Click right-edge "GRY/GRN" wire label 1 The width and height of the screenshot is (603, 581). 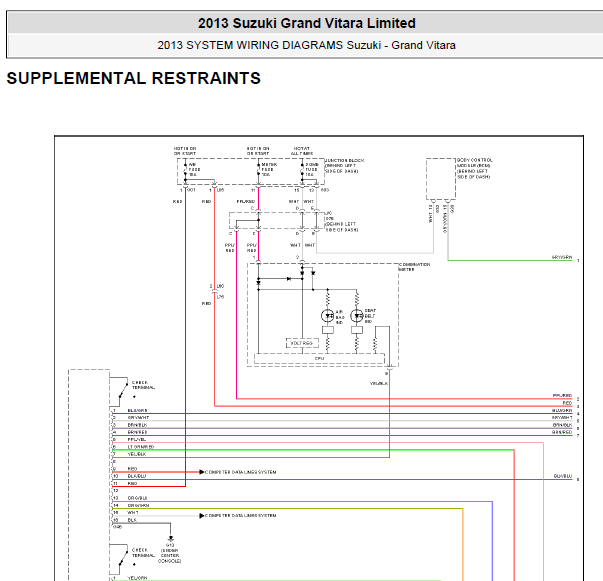pos(562,257)
